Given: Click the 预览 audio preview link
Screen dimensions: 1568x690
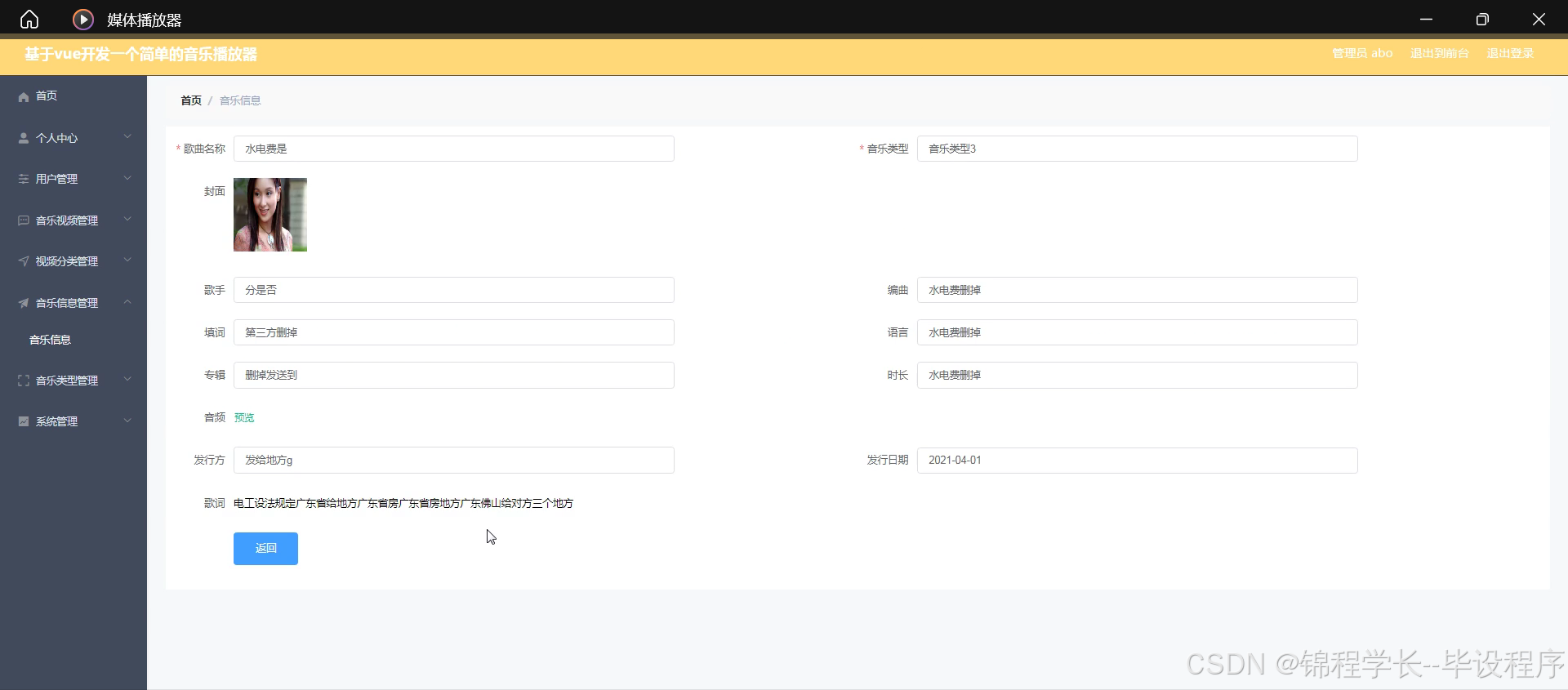Looking at the screenshot, I should [x=244, y=417].
